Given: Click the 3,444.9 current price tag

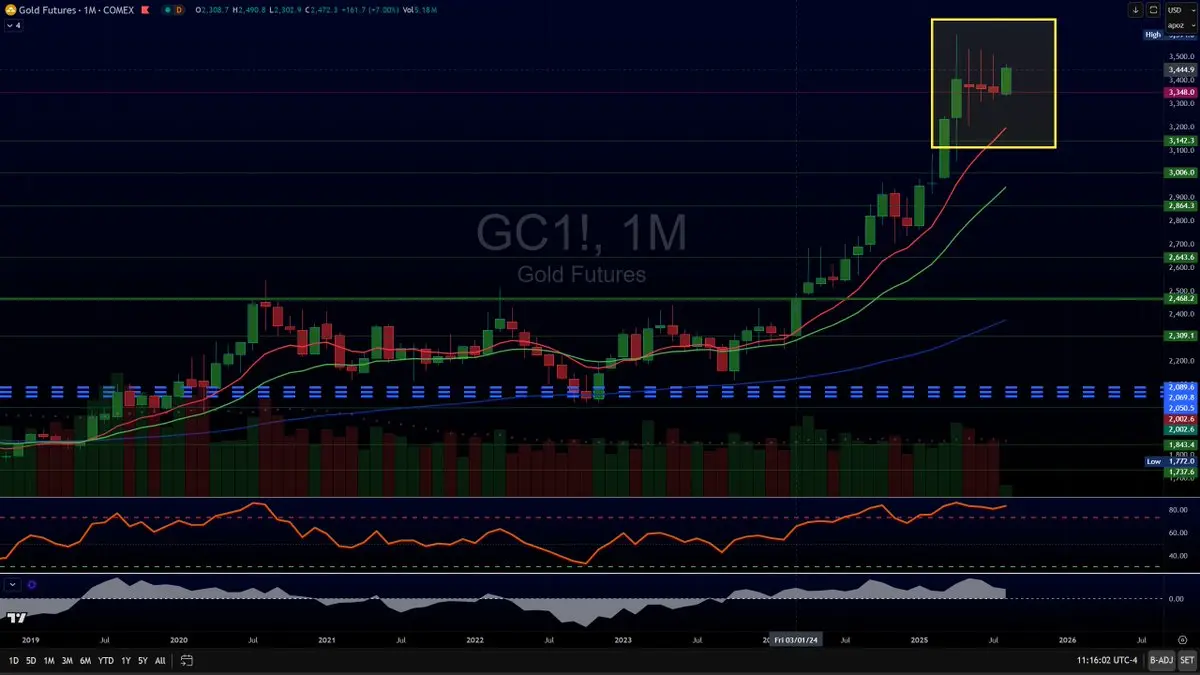Looking at the screenshot, I should 1181,70.
